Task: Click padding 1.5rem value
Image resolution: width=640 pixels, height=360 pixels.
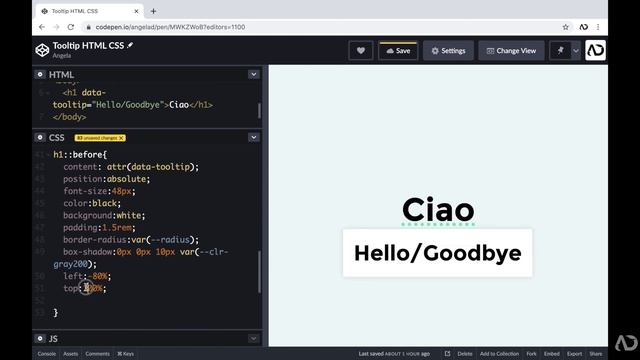Action: [117, 228]
